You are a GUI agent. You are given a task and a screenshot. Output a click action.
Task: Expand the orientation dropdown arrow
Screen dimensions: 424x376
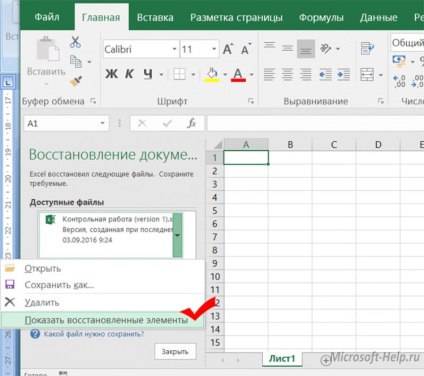tap(338, 49)
